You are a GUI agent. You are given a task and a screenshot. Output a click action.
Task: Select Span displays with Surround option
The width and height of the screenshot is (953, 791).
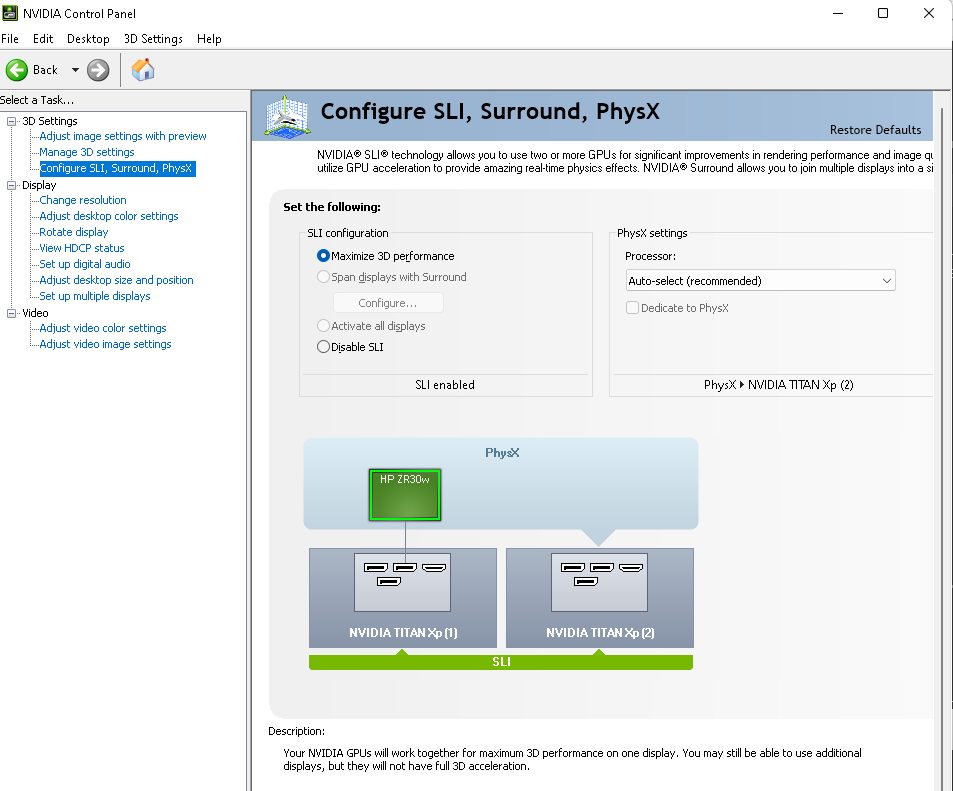pos(323,277)
